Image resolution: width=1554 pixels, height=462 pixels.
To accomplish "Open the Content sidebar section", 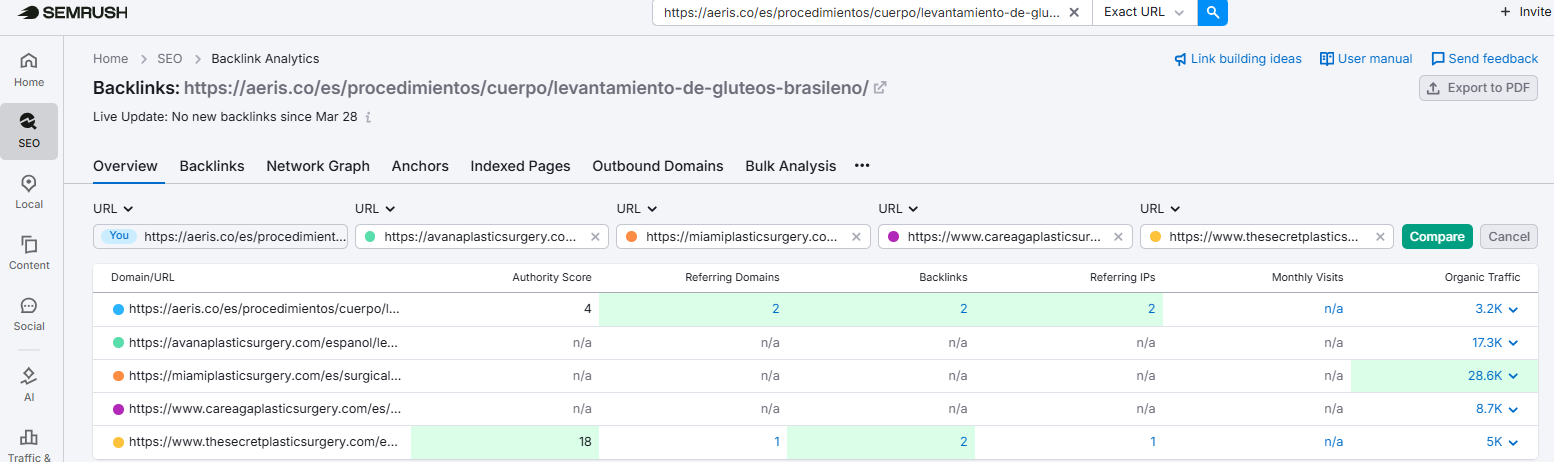I will pos(29,253).
